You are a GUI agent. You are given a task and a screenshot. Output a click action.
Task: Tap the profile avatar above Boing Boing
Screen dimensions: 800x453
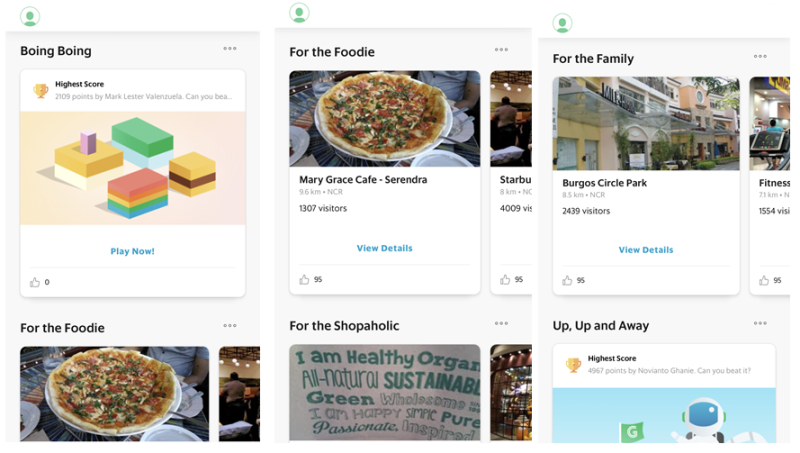pyautogui.click(x=30, y=16)
